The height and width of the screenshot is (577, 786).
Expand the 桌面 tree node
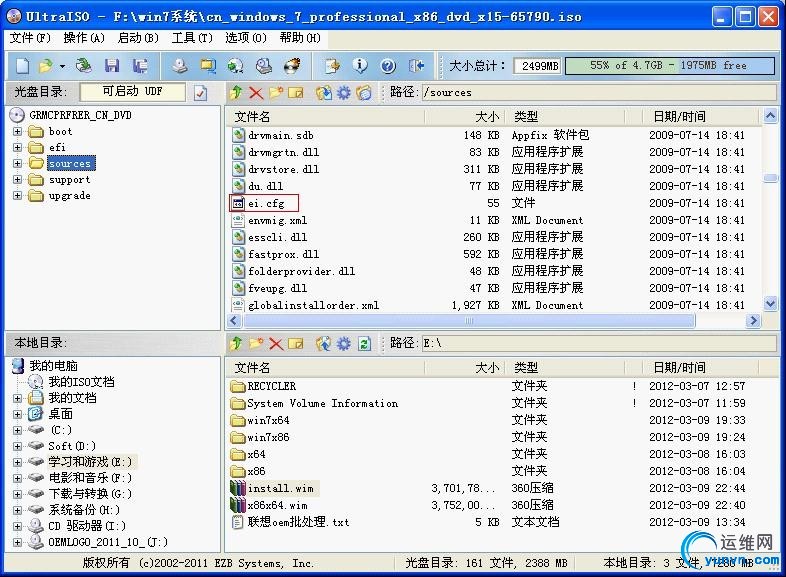(18, 414)
